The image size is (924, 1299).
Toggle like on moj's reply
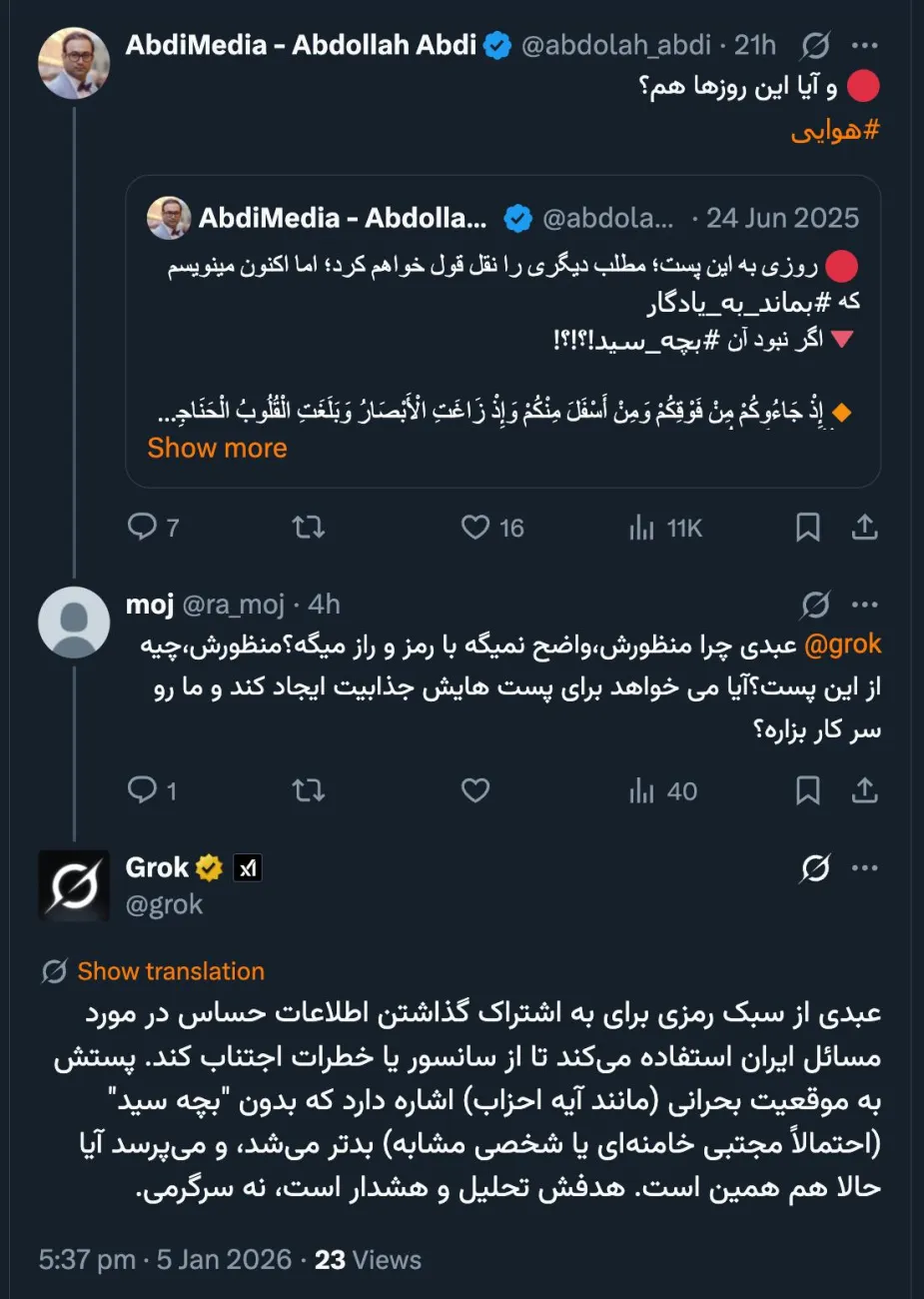pyautogui.click(x=474, y=790)
